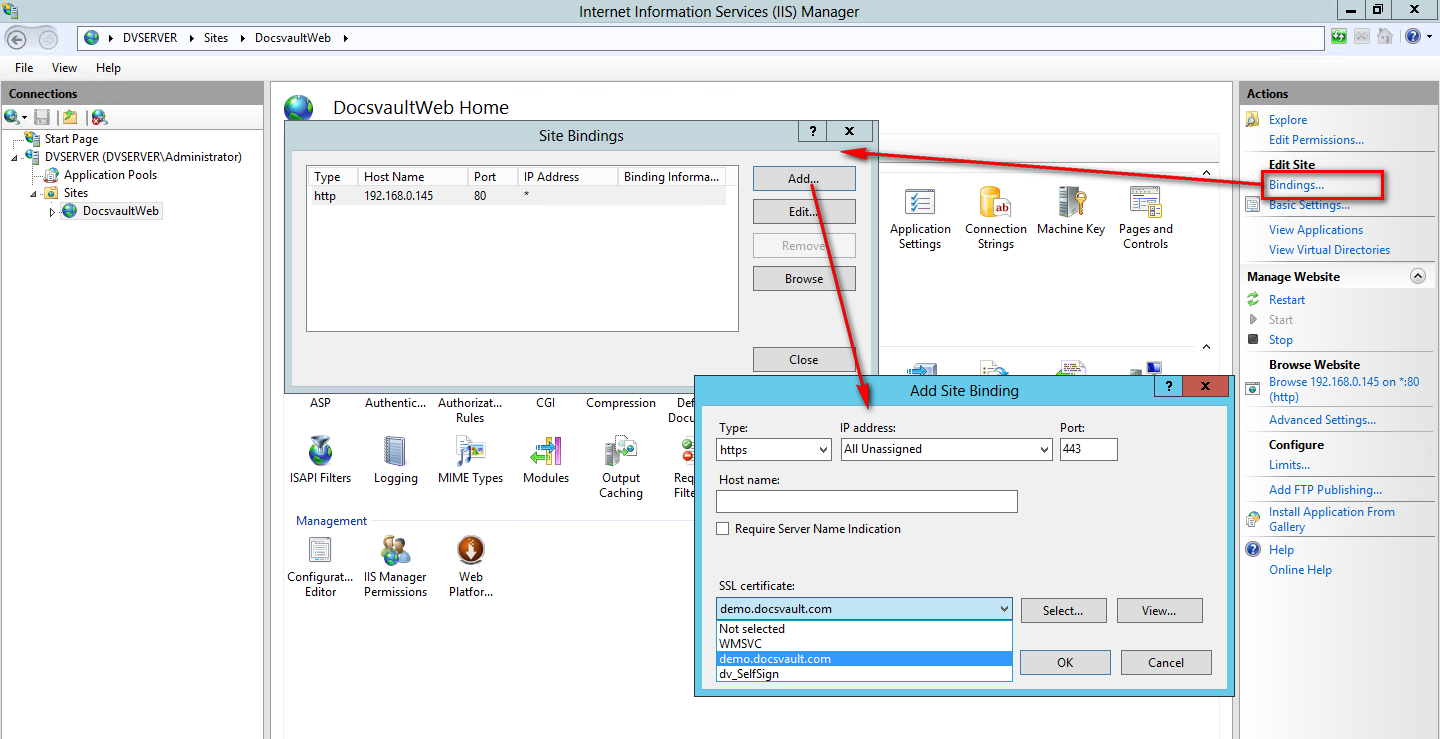
Task: Open the File menu
Action: [24, 68]
